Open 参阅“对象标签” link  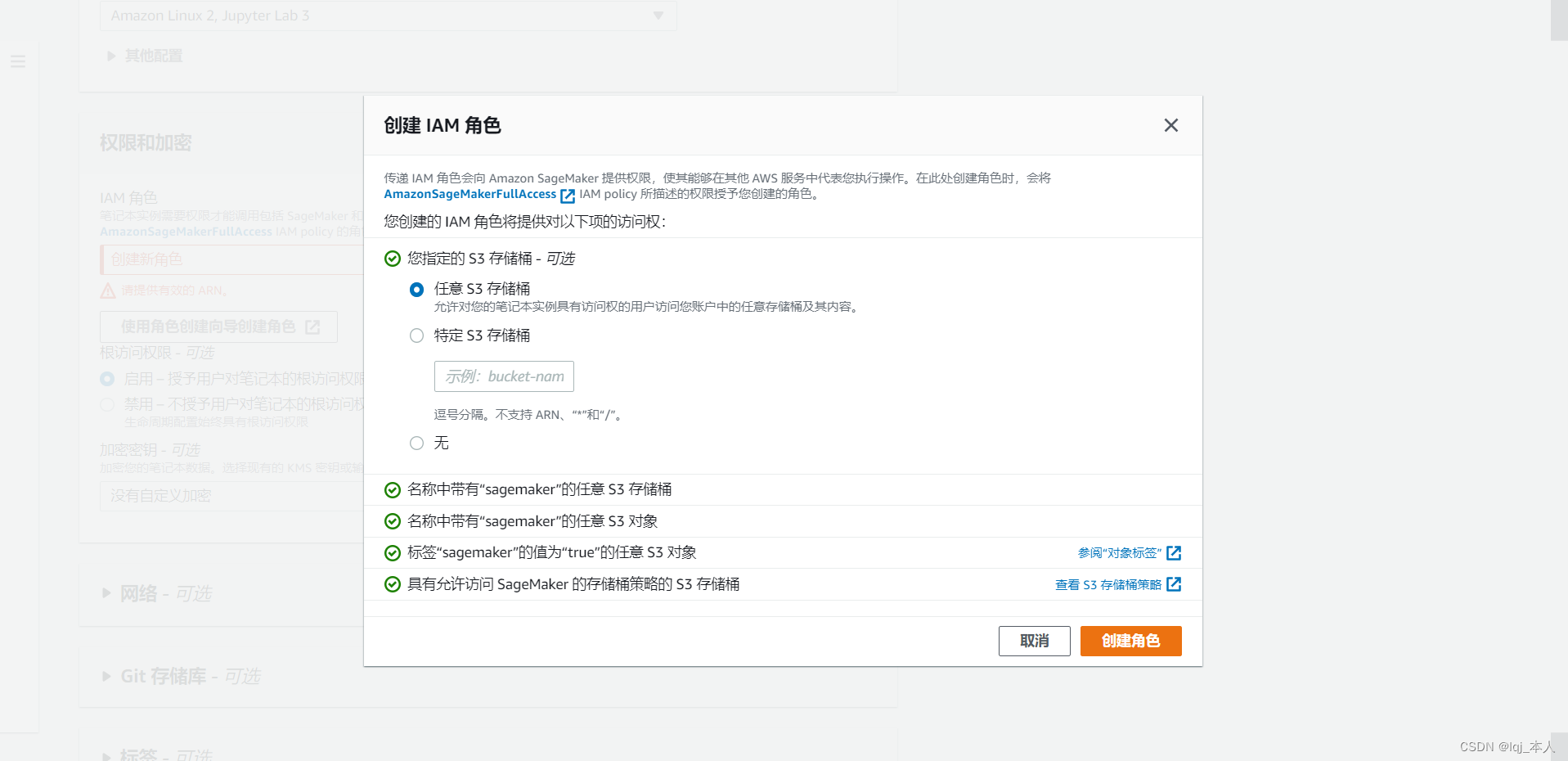[1120, 553]
